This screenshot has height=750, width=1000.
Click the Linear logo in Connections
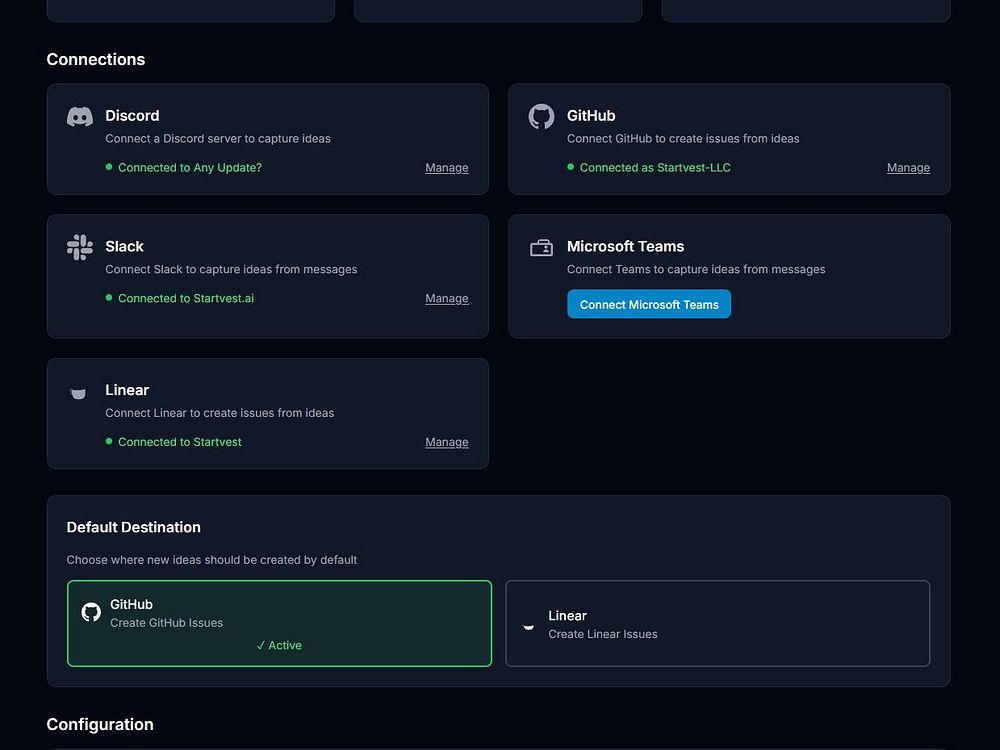(79, 394)
